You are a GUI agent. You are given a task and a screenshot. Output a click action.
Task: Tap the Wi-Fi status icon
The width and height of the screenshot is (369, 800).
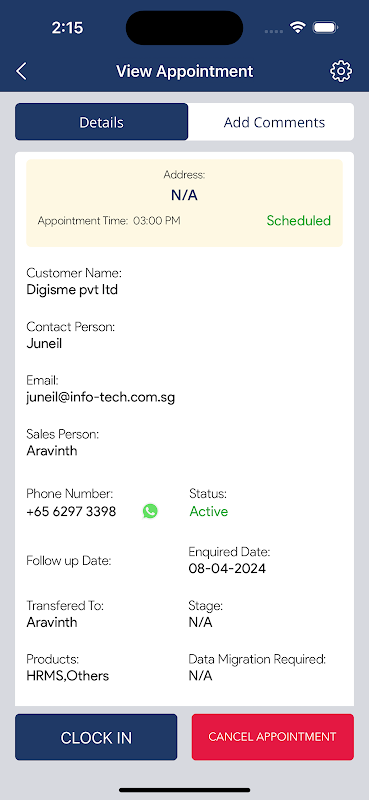tap(298, 28)
